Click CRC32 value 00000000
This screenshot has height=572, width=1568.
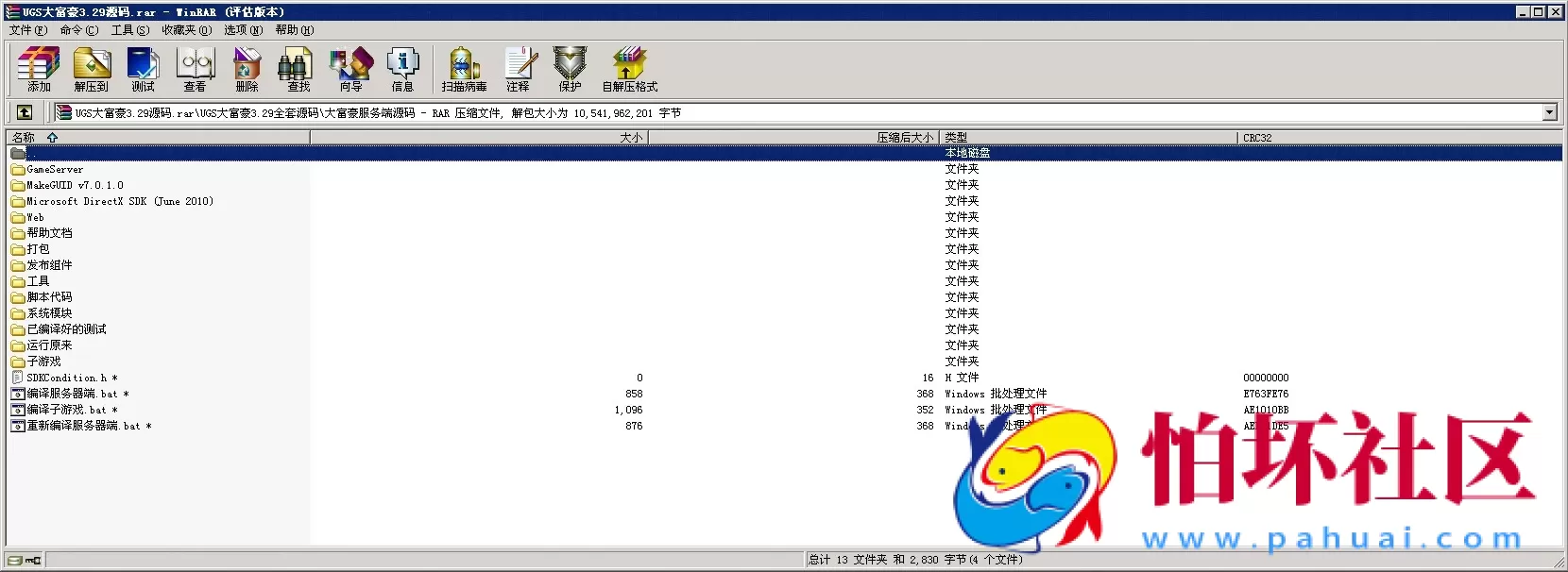[x=1266, y=378]
